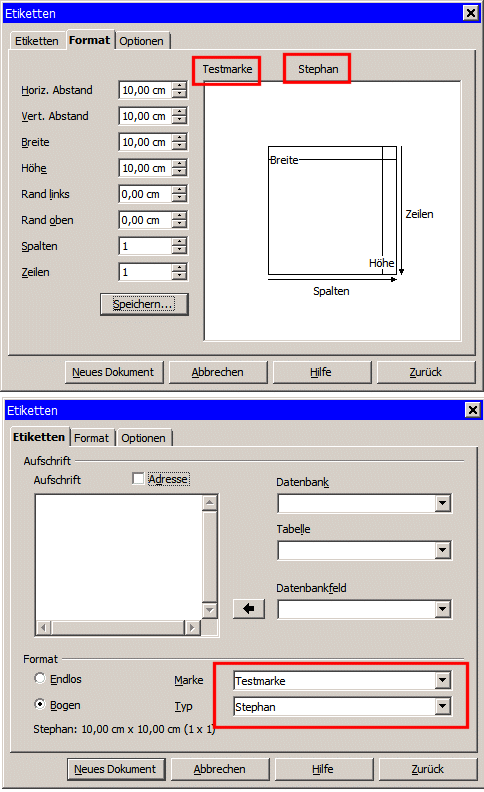Image resolution: width=484 pixels, height=792 pixels.
Task: Enable the Adresse checkbox
Action: click(138, 478)
